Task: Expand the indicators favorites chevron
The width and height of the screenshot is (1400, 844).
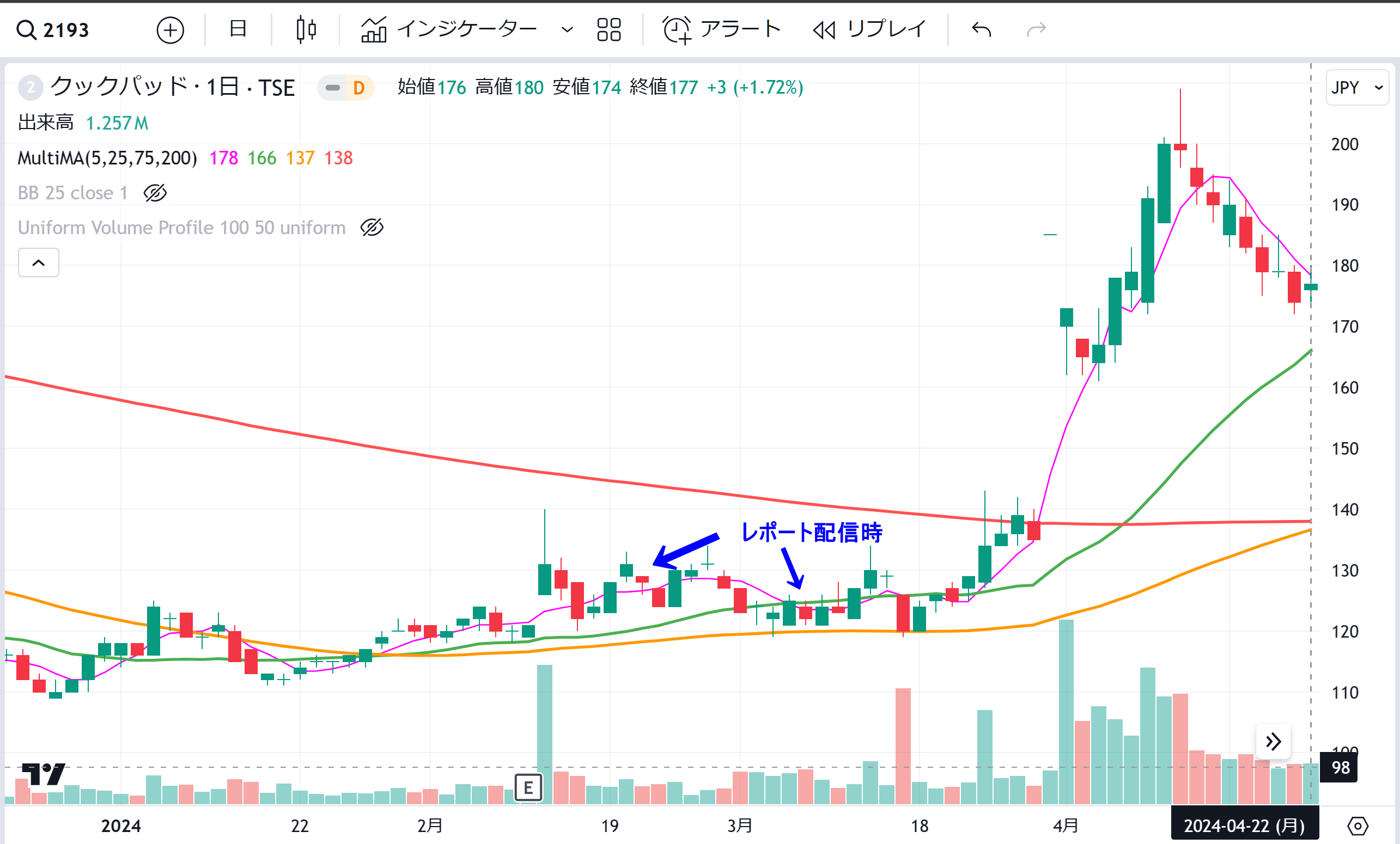Action: 567,29
